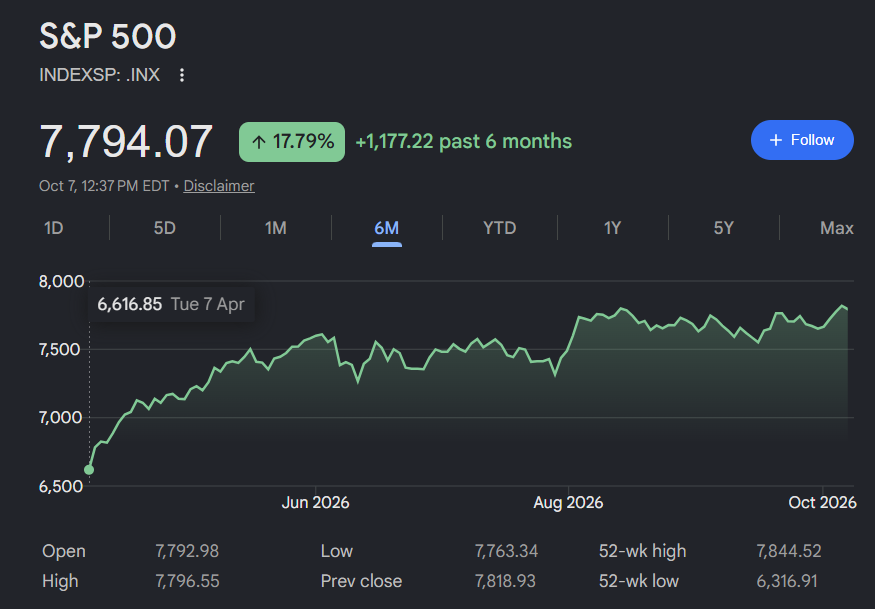
Task: Open the Disclaimer link
Action: [219, 186]
